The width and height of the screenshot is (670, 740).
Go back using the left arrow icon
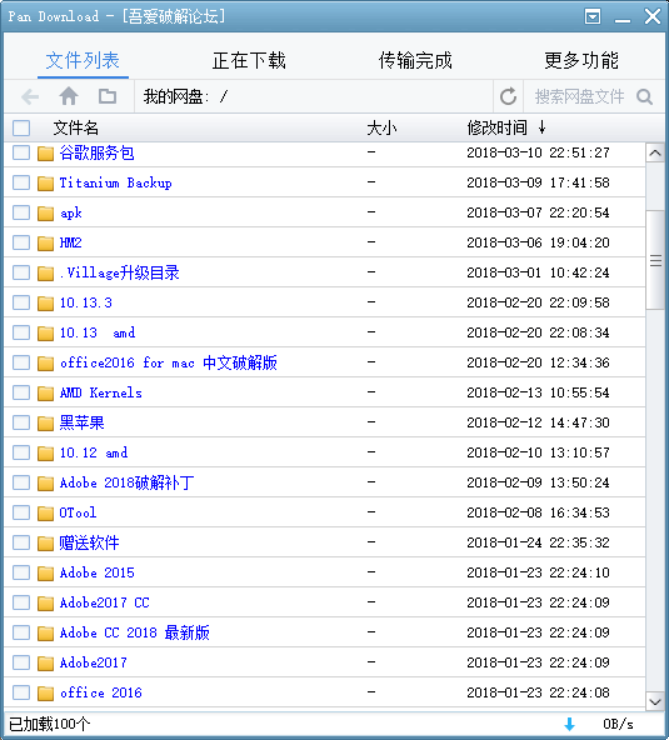pyautogui.click(x=30, y=97)
